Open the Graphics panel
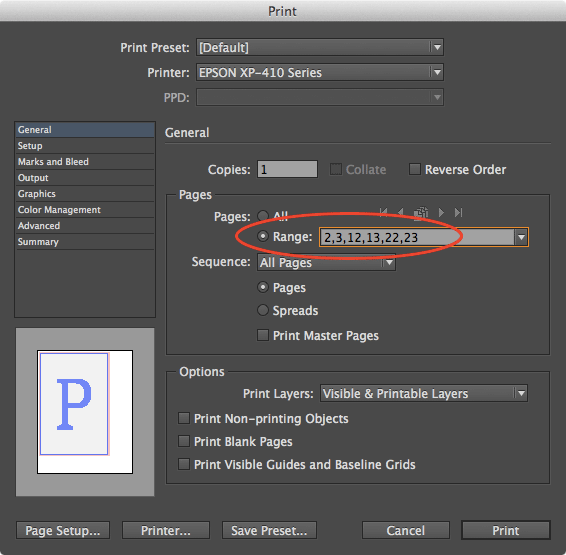The image size is (566, 555). [85, 194]
